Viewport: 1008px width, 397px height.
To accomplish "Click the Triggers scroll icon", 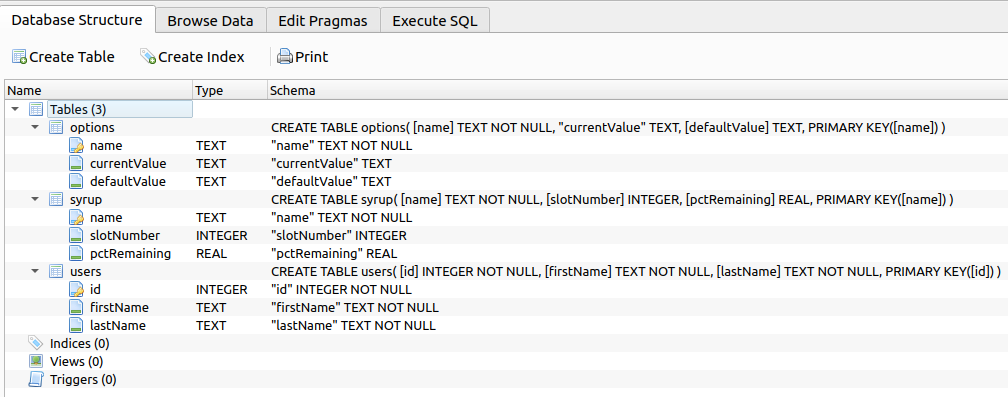I will pyautogui.click(x=36, y=379).
